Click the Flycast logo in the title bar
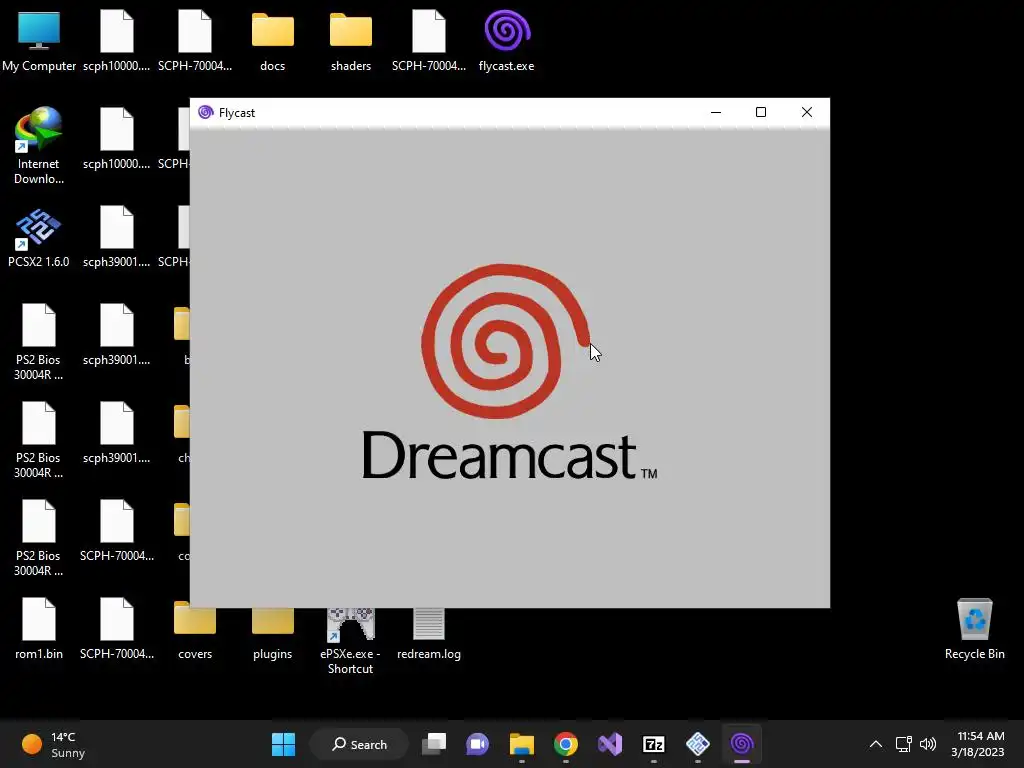 [206, 112]
